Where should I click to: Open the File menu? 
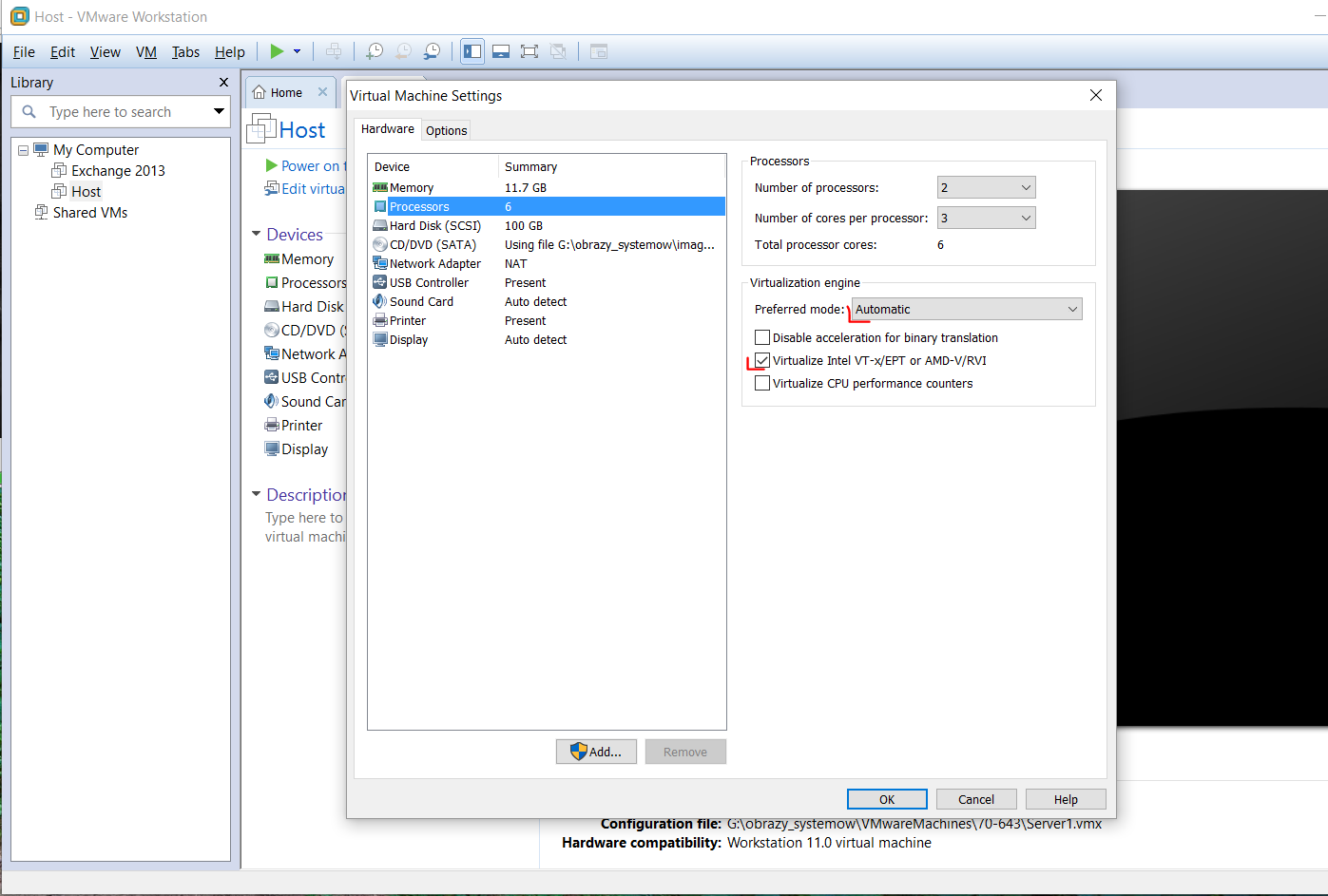[x=24, y=52]
